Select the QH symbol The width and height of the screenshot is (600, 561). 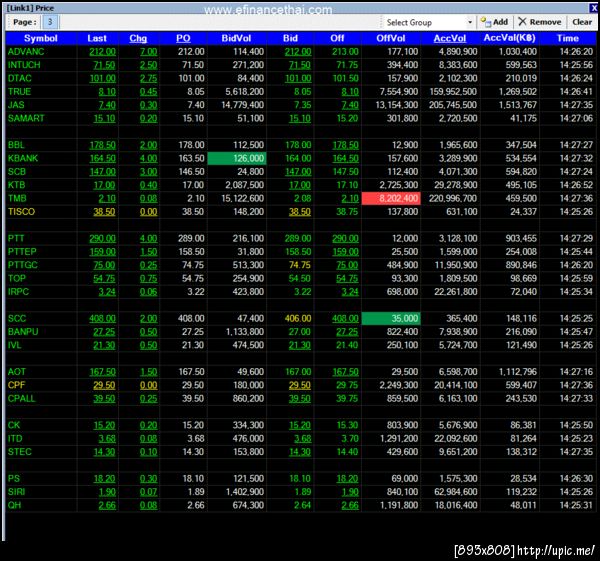tap(14, 506)
